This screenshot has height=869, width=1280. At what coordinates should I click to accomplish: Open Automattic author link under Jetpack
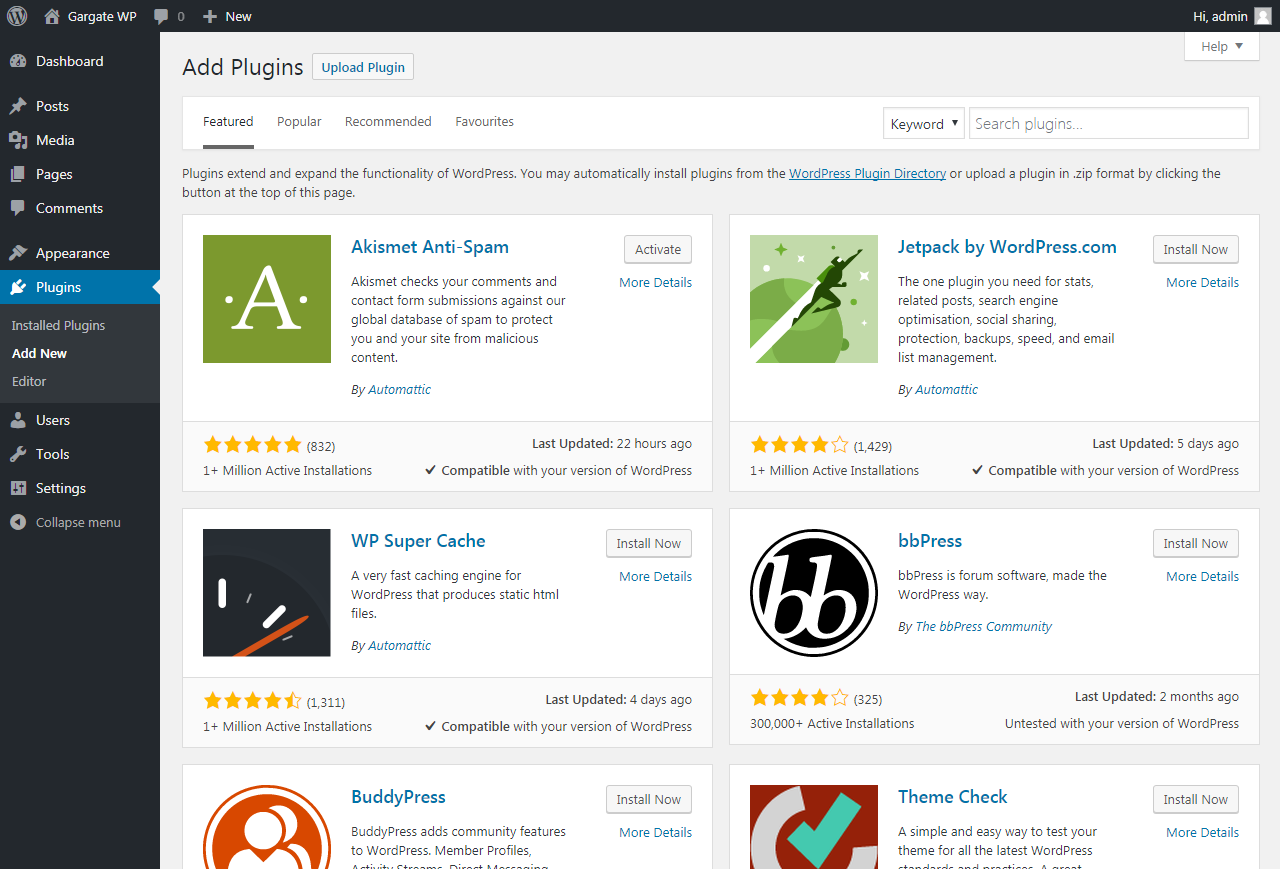tap(946, 390)
